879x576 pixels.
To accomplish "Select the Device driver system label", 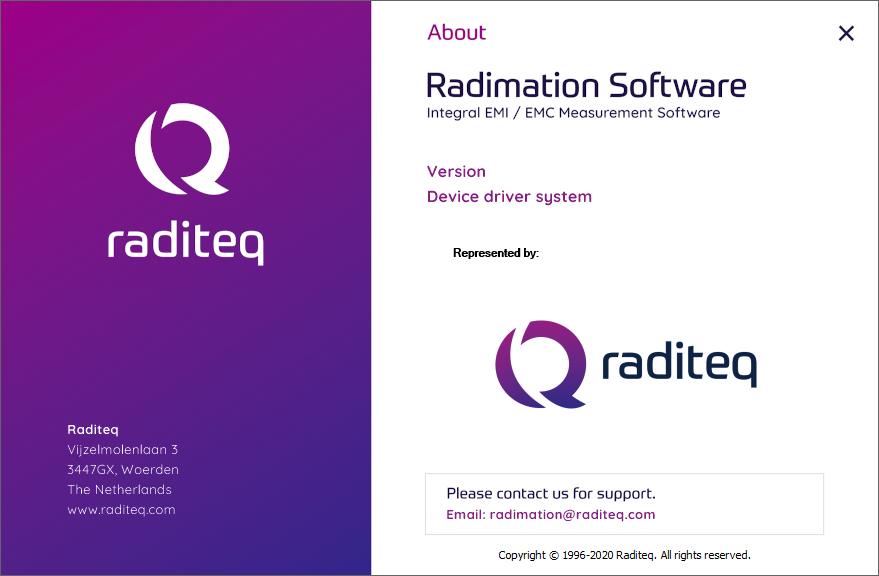I will [x=509, y=196].
